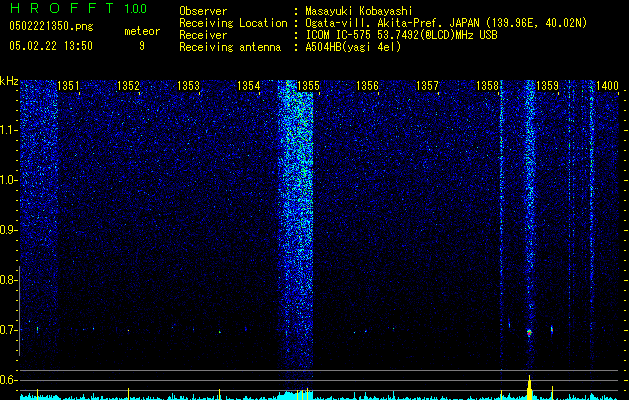Click the tallest yellow spike in the bottom level graph
The image size is (629, 400).
(x=530, y=388)
